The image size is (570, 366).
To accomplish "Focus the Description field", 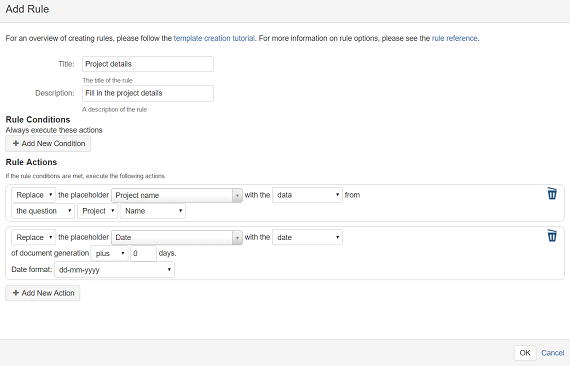I will click(148, 93).
